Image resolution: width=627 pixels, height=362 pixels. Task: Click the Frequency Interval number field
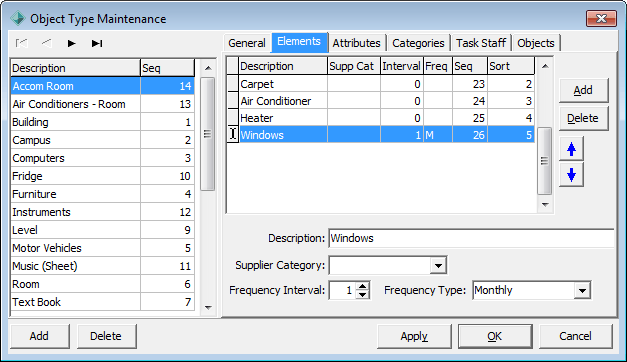coord(342,290)
